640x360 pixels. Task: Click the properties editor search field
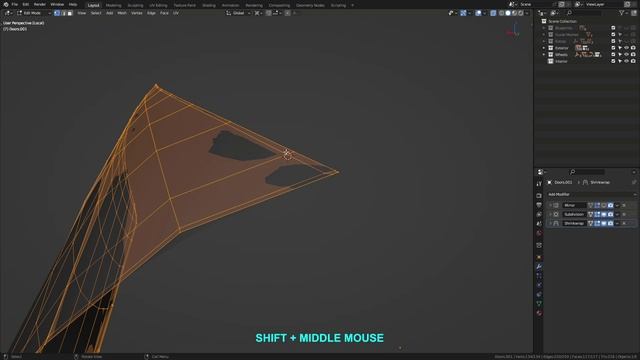tap(587, 172)
